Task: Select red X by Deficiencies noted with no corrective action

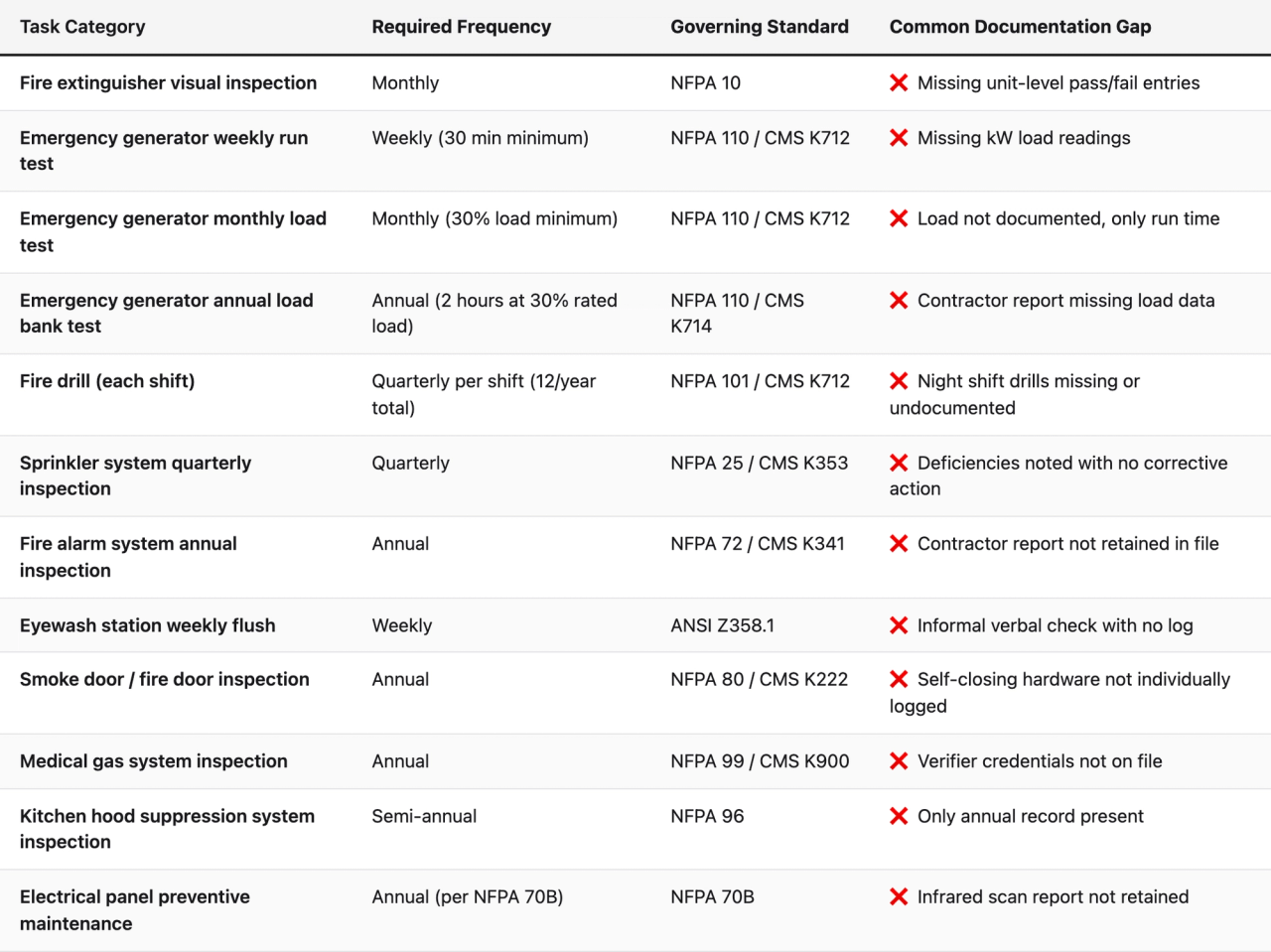Action: (899, 464)
